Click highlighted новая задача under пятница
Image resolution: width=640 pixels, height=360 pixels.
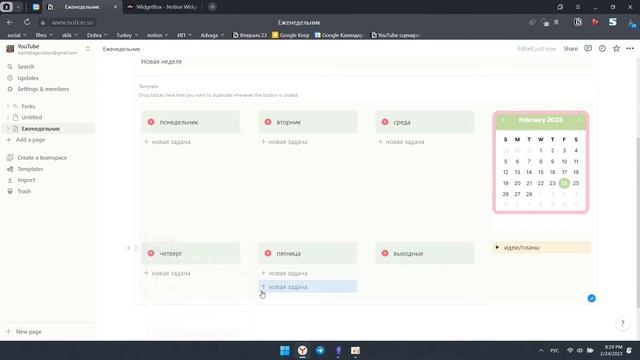(307, 287)
